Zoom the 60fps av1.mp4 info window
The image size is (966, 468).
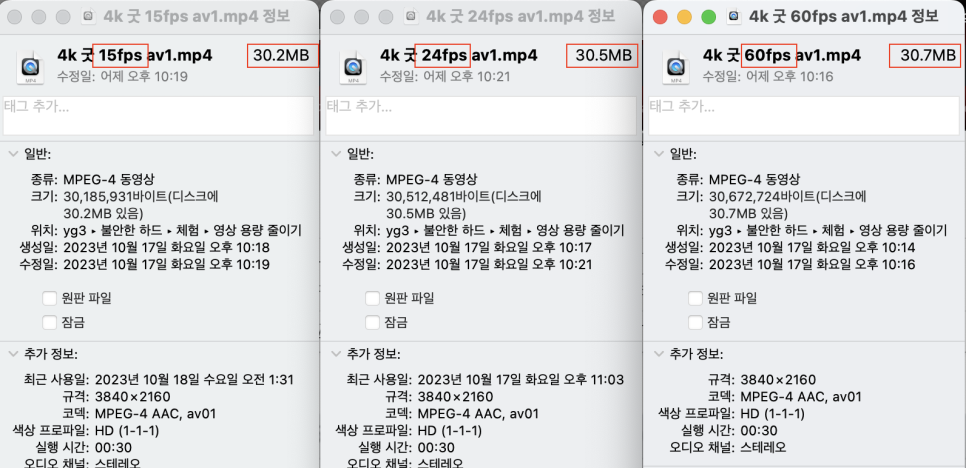tap(709, 17)
